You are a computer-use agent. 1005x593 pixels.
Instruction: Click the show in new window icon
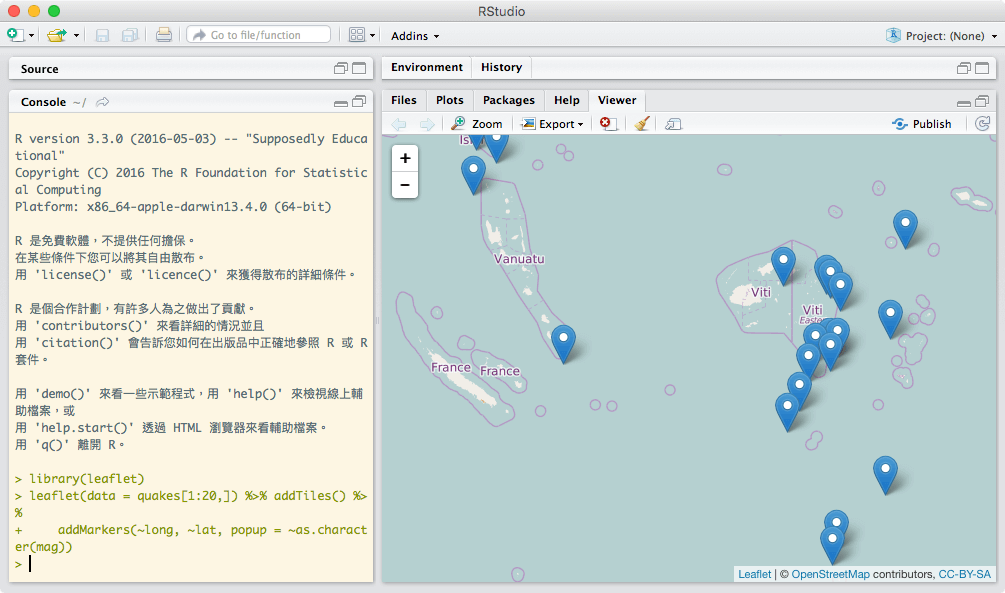[x=673, y=124]
